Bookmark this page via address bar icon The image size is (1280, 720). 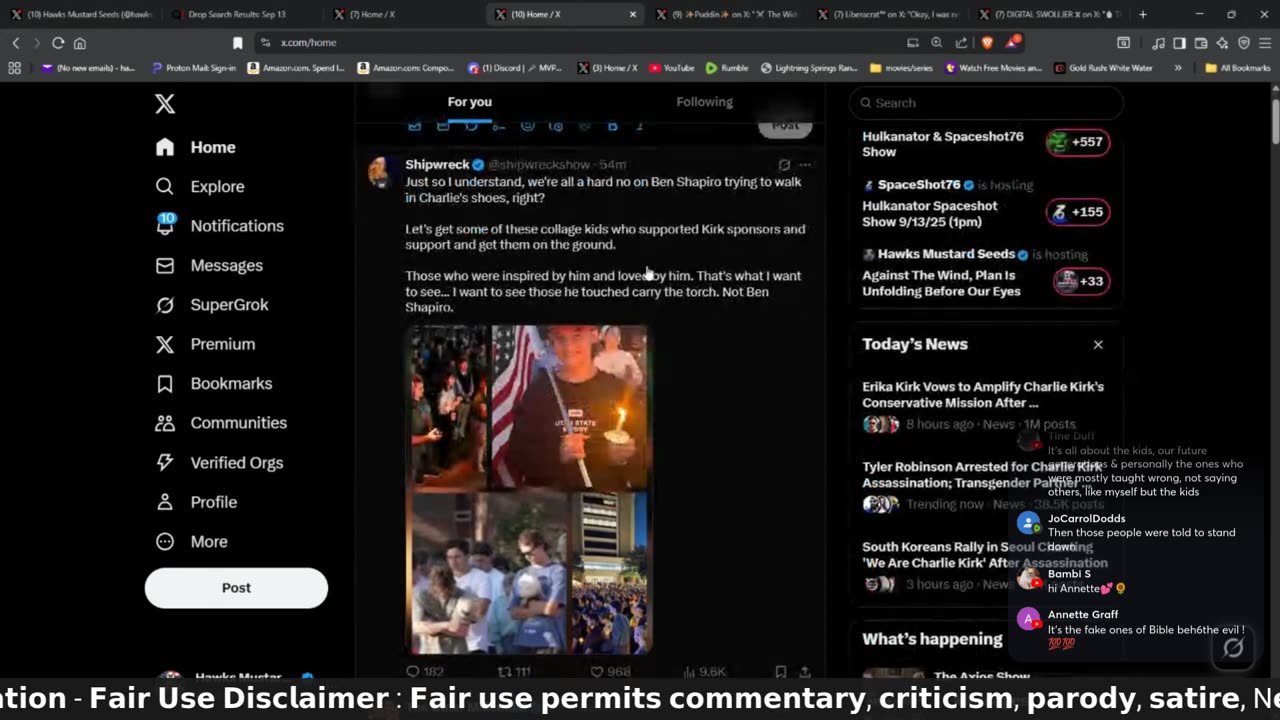click(237, 43)
